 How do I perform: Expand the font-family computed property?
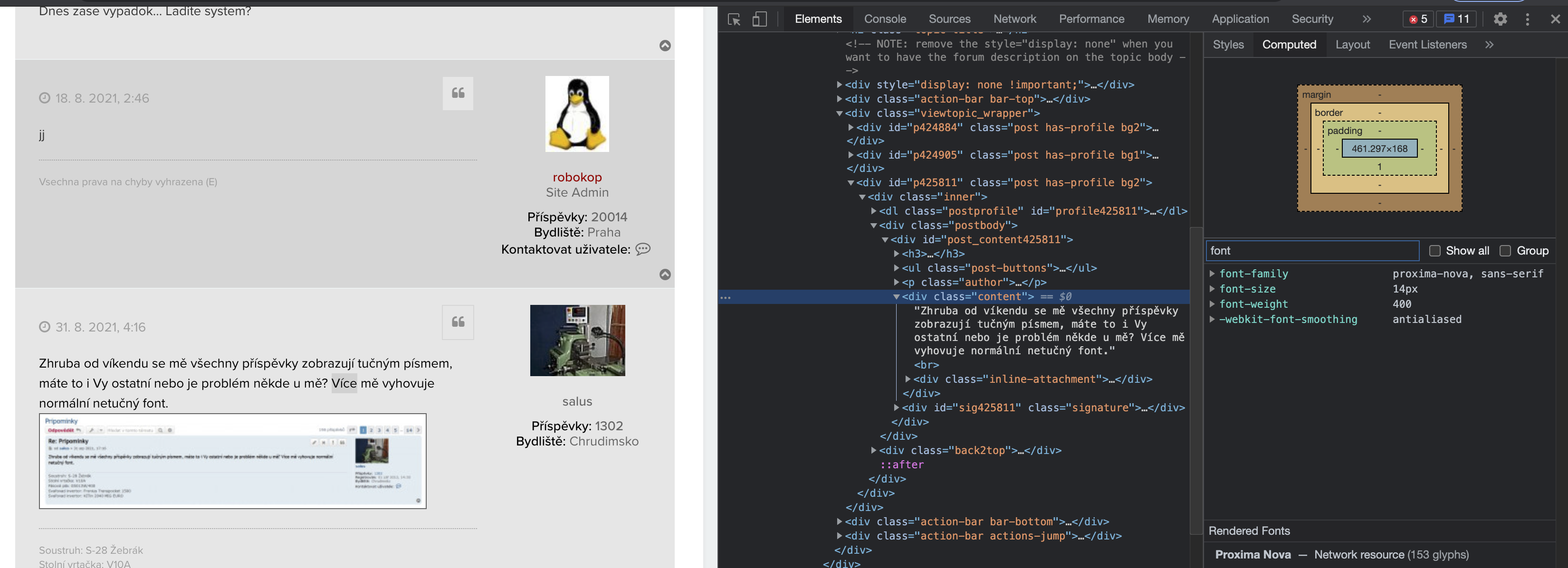(x=1212, y=274)
